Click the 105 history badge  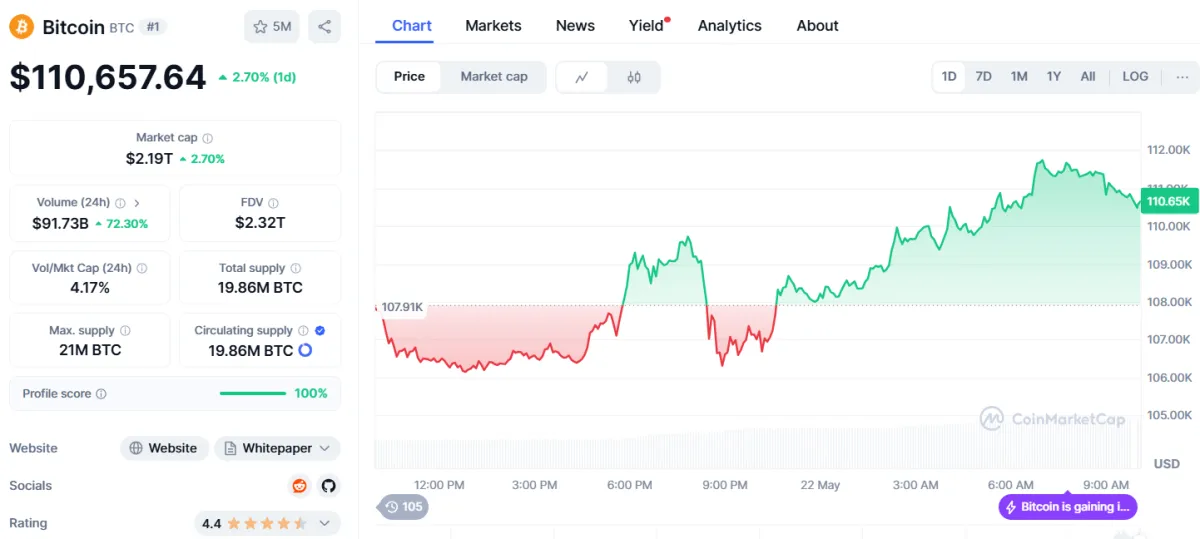coord(404,507)
